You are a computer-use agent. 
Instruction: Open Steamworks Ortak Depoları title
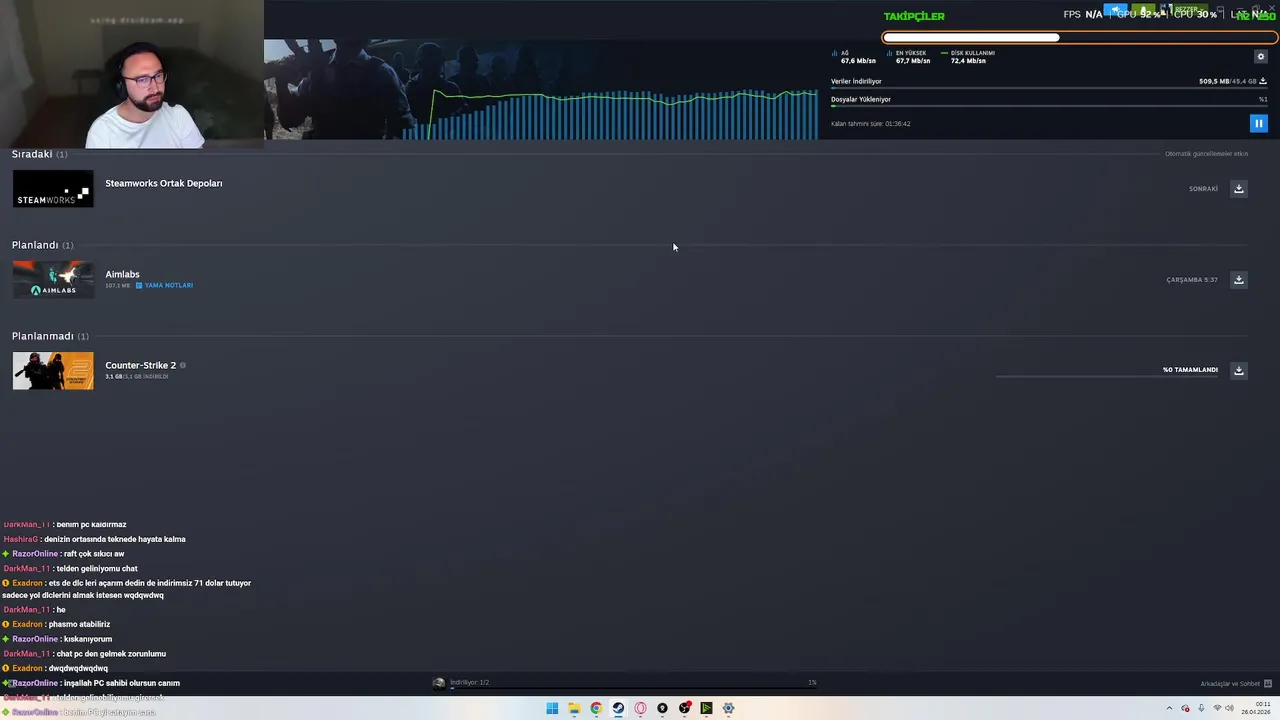(x=164, y=183)
